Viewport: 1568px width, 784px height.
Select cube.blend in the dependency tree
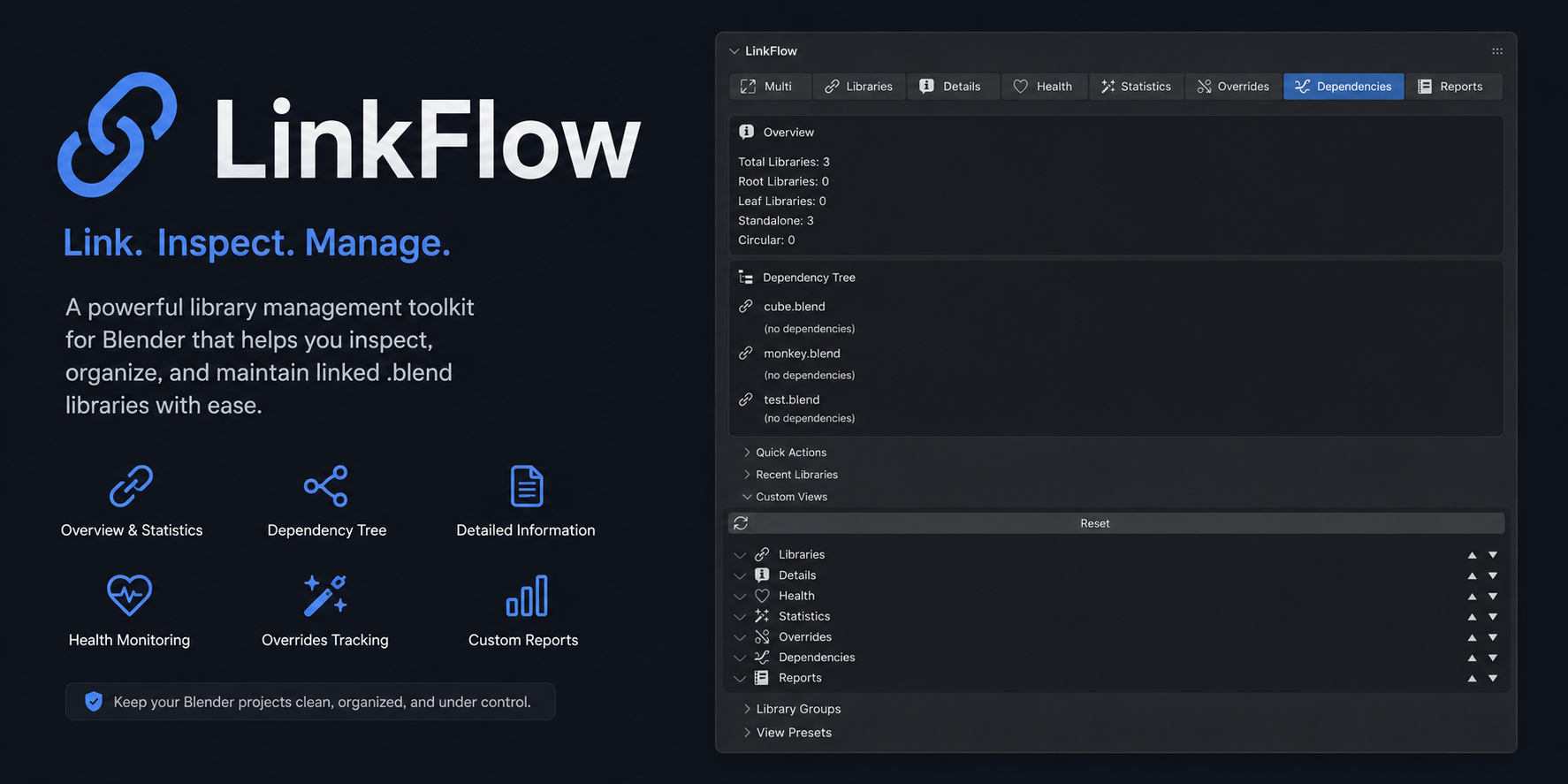[795, 307]
